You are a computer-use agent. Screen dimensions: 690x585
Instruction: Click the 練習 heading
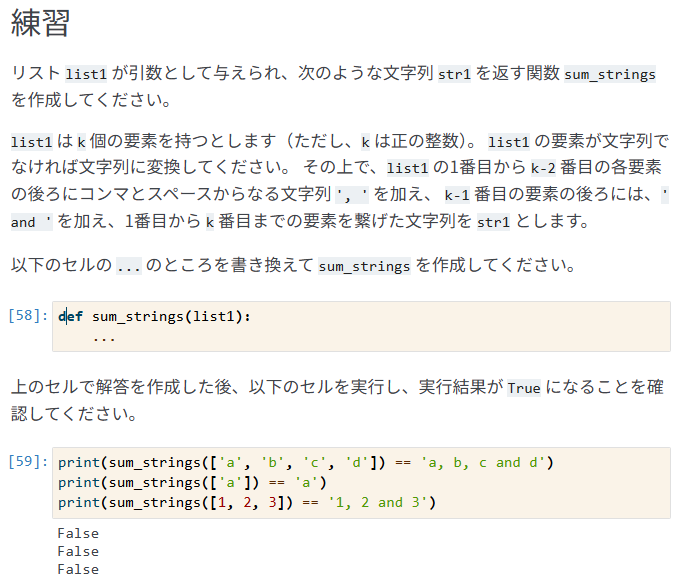click(41, 25)
